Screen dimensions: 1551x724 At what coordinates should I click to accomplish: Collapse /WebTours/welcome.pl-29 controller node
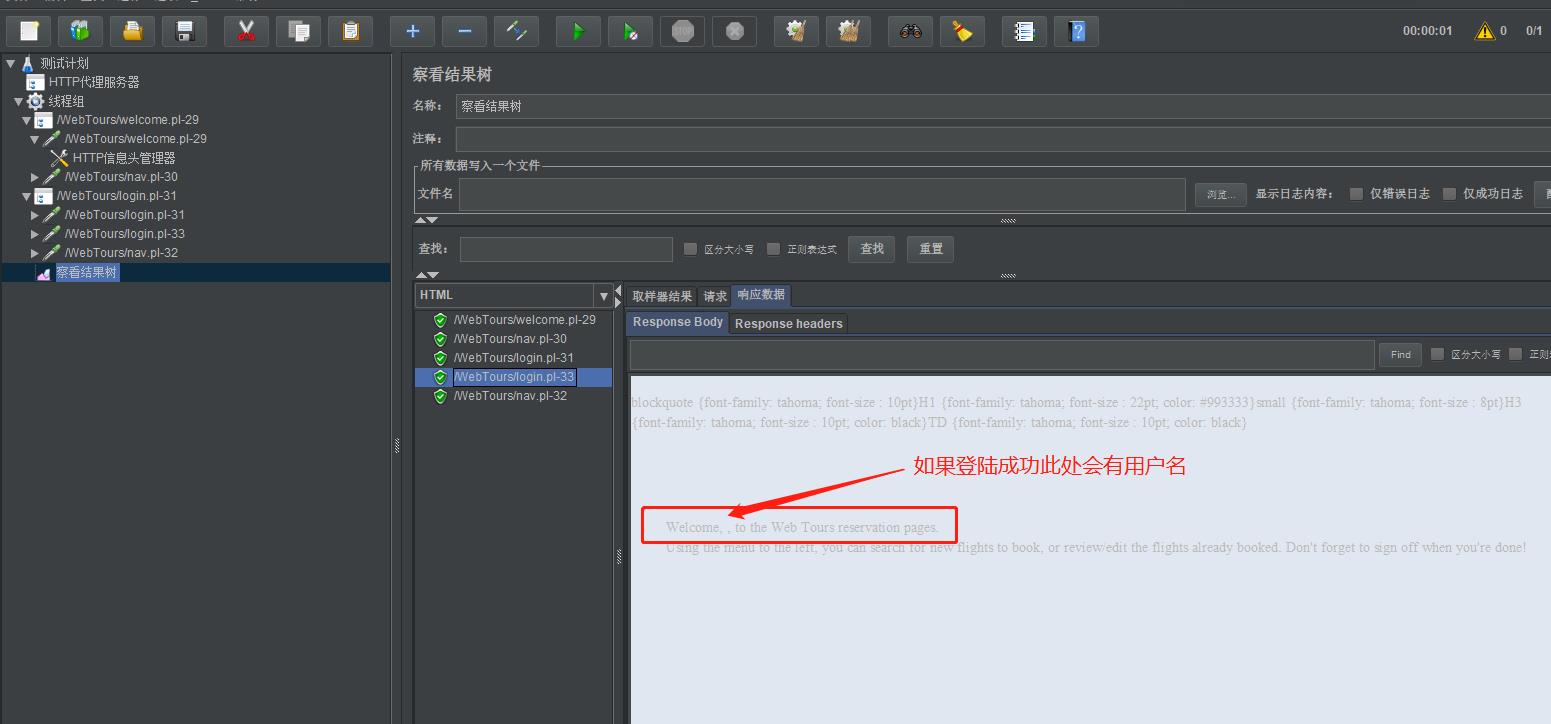point(27,120)
